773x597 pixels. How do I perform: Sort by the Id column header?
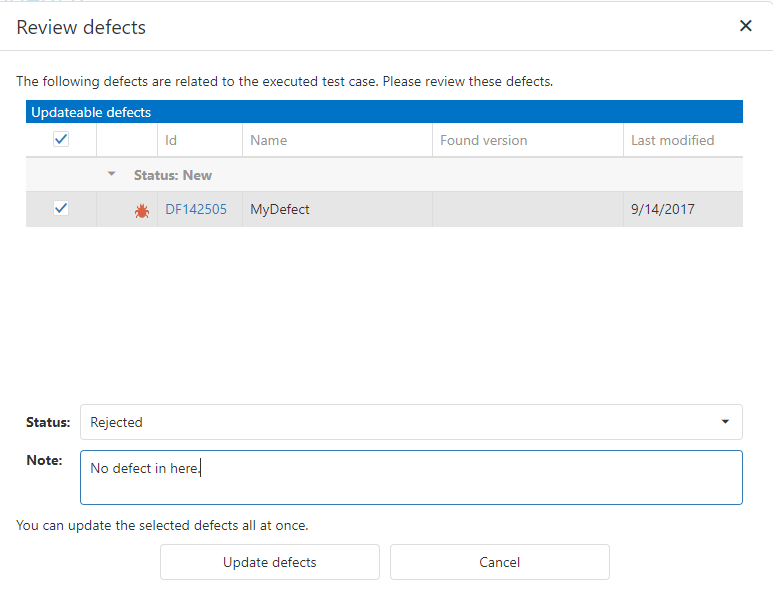171,141
